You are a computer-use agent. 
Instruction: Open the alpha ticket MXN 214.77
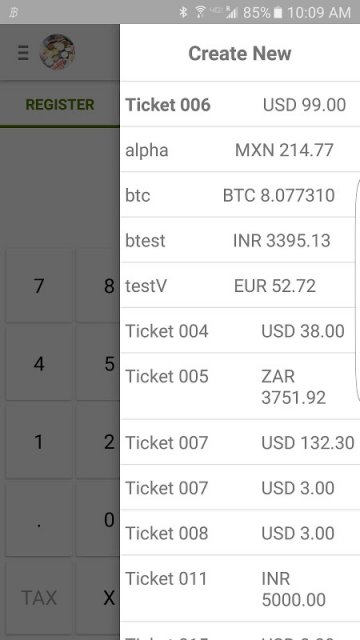[240, 150]
